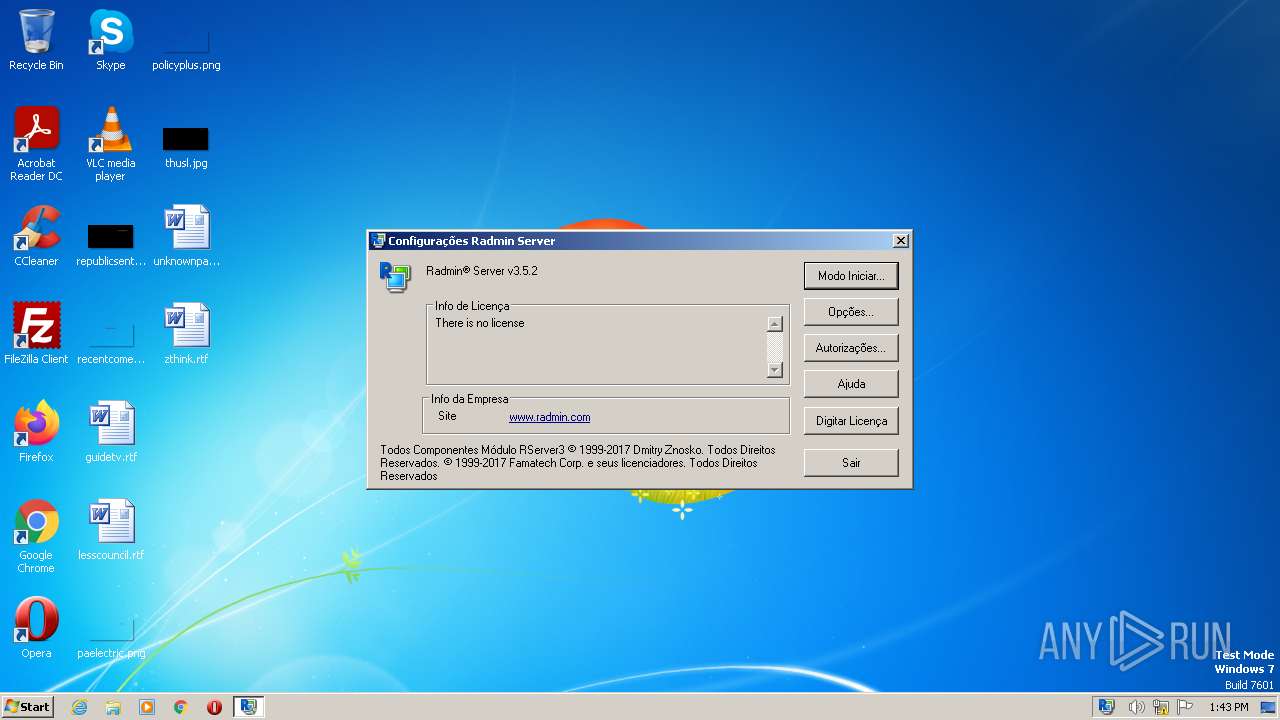Click the Modo Iniciar button
1280x720 pixels.
[851, 275]
